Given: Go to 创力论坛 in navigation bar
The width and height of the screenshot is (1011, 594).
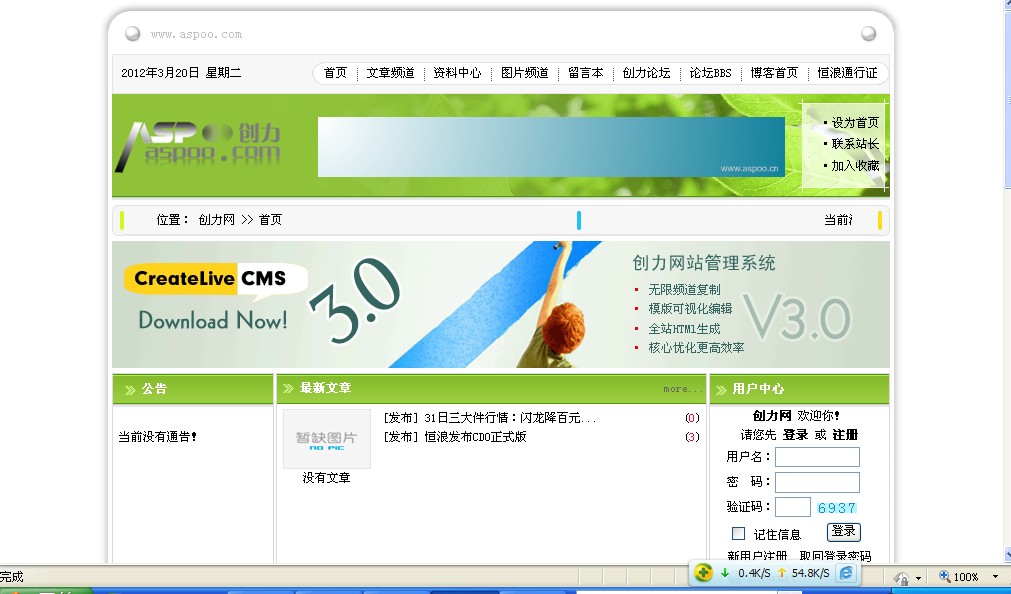Looking at the screenshot, I should tap(646, 73).
